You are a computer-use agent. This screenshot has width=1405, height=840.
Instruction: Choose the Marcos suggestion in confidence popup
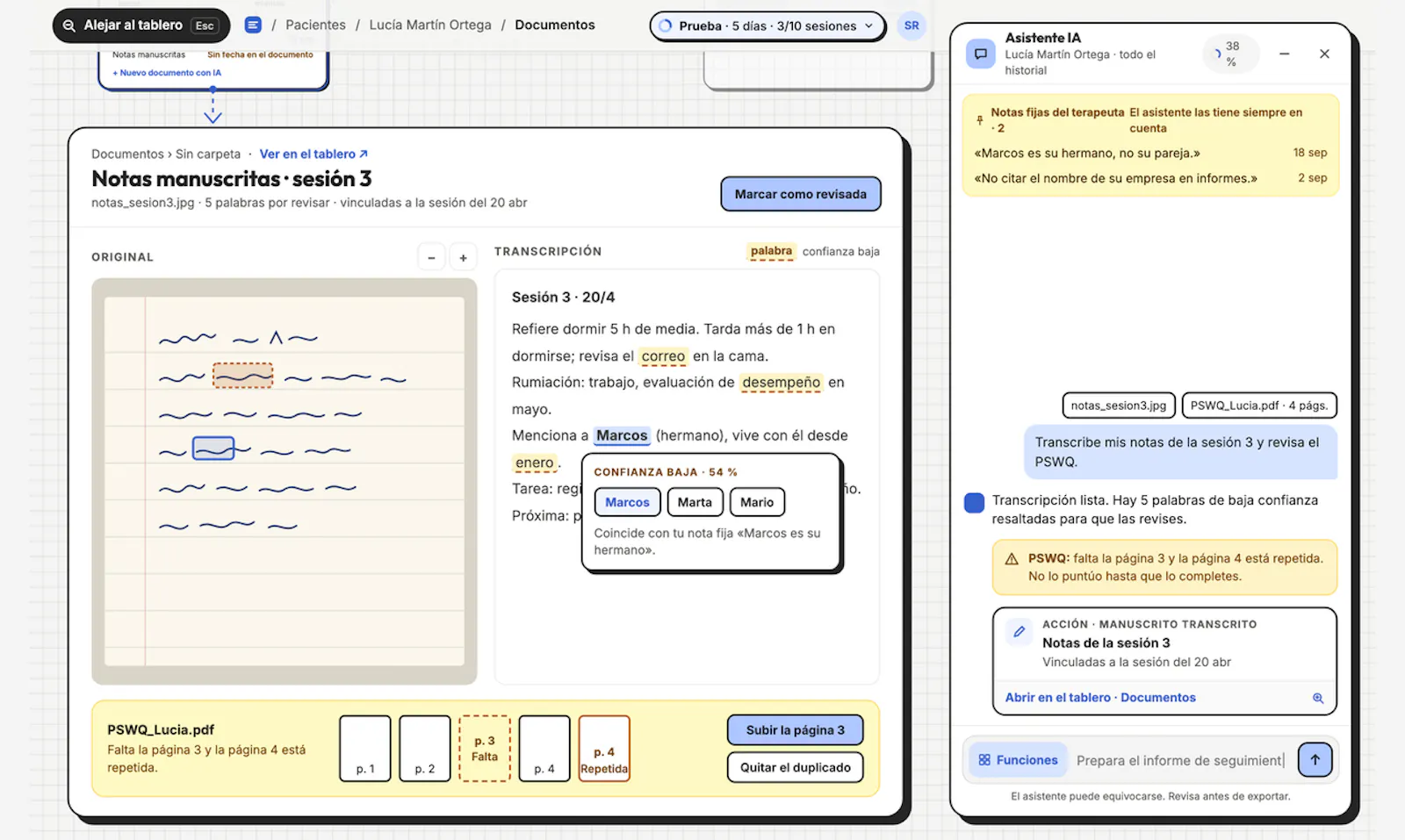(627, 502)
